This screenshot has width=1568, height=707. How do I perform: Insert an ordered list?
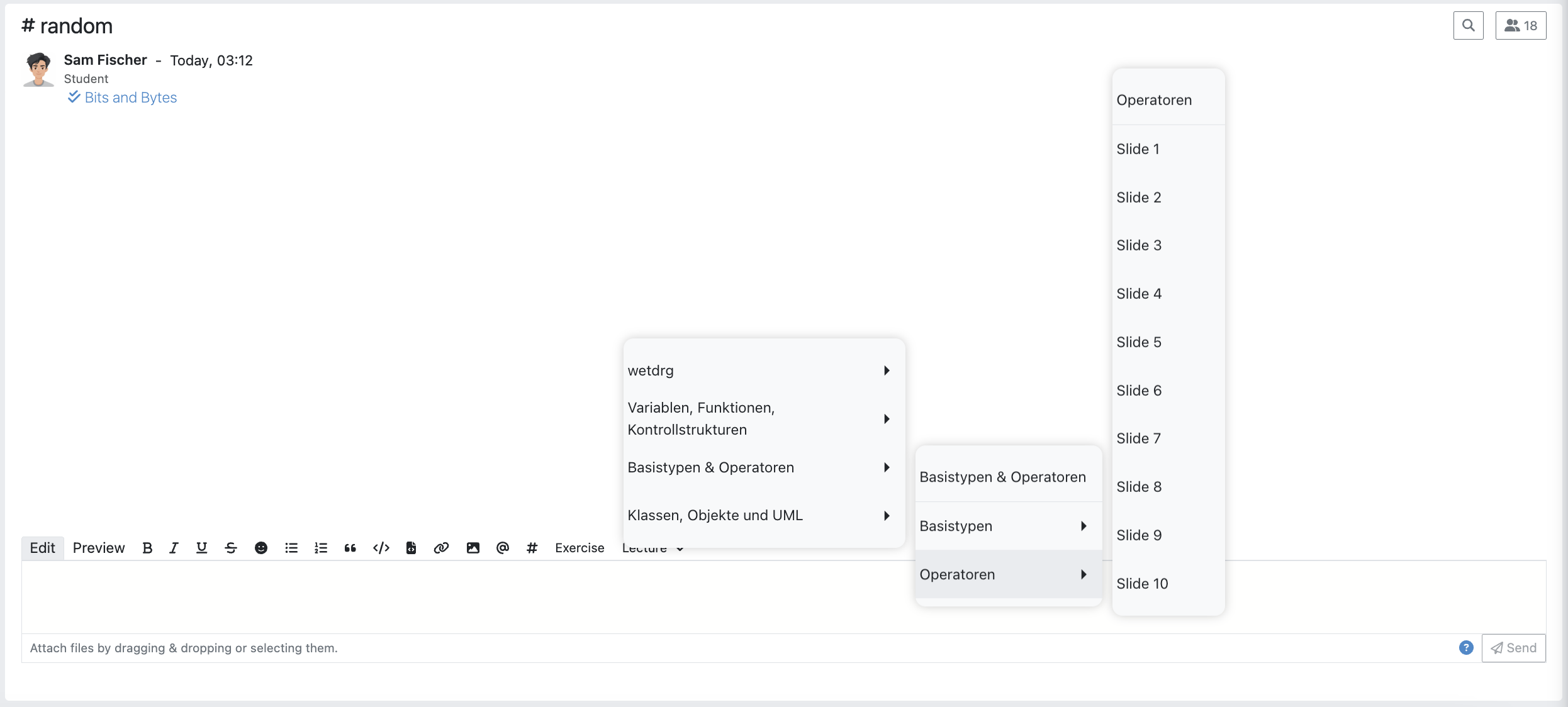point(320,548)
